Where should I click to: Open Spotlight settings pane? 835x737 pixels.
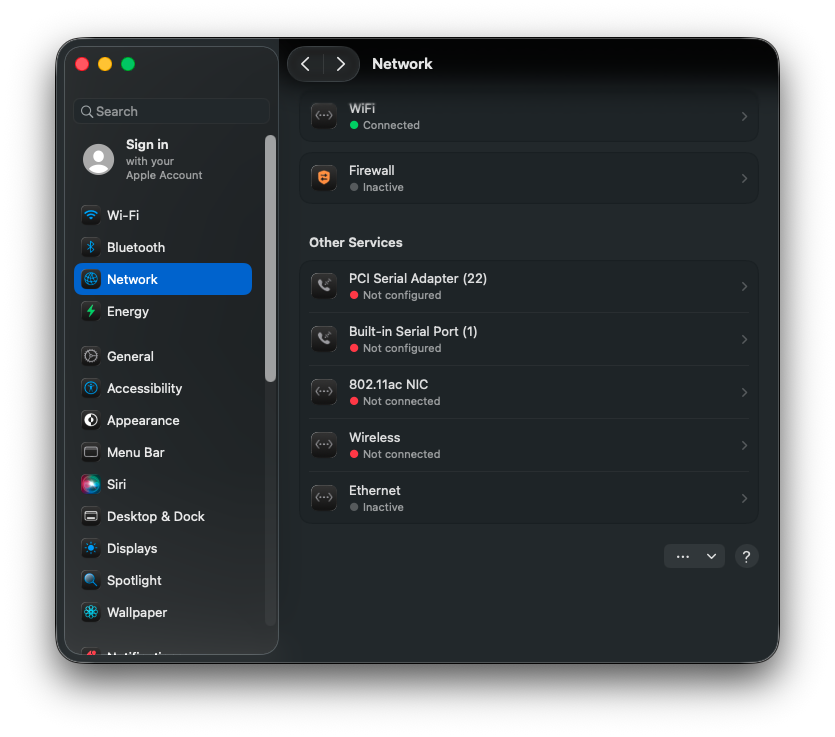point(163,580)
